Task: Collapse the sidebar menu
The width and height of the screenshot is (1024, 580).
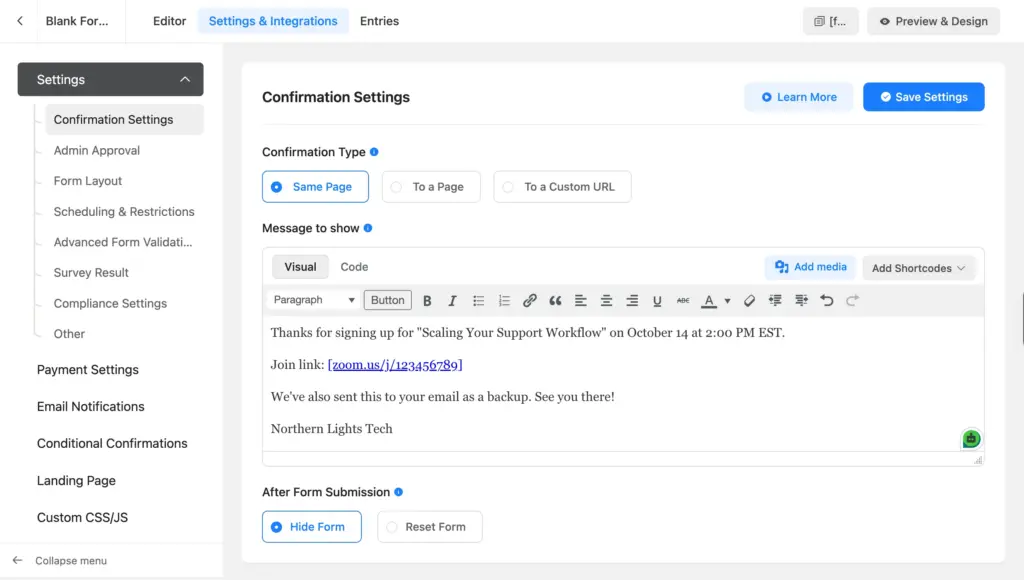Action: (60, 560)
